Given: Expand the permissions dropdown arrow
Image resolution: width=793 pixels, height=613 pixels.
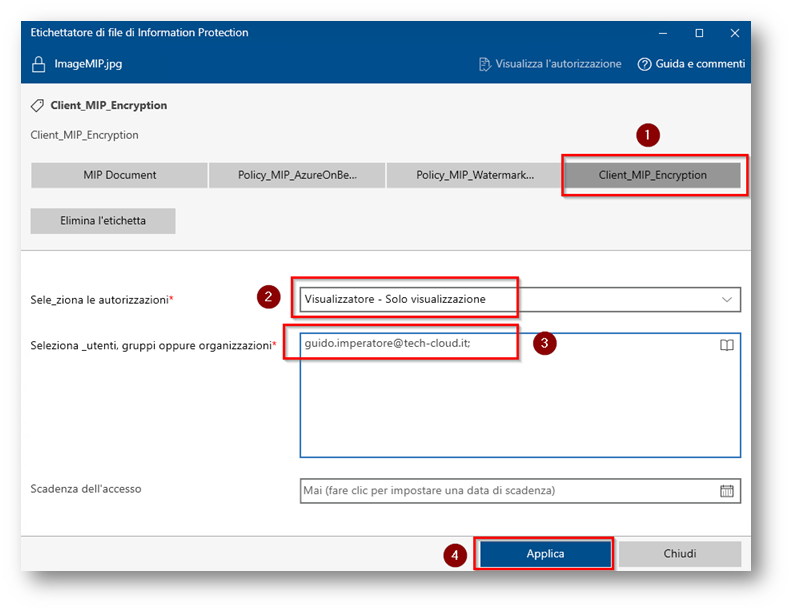Looking at the screenshot, I should coord(726,299).
